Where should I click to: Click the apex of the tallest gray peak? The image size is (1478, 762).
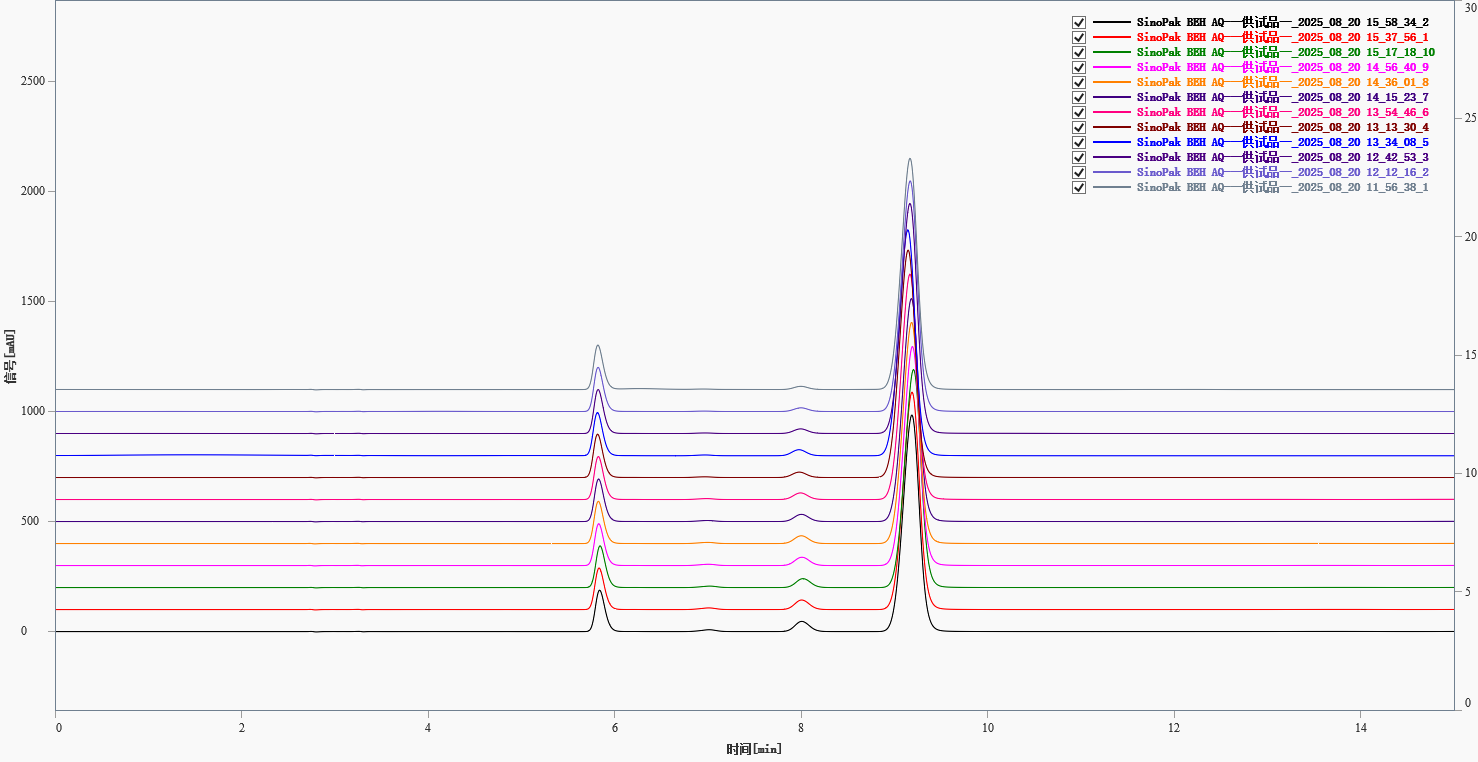coord(910,159)
